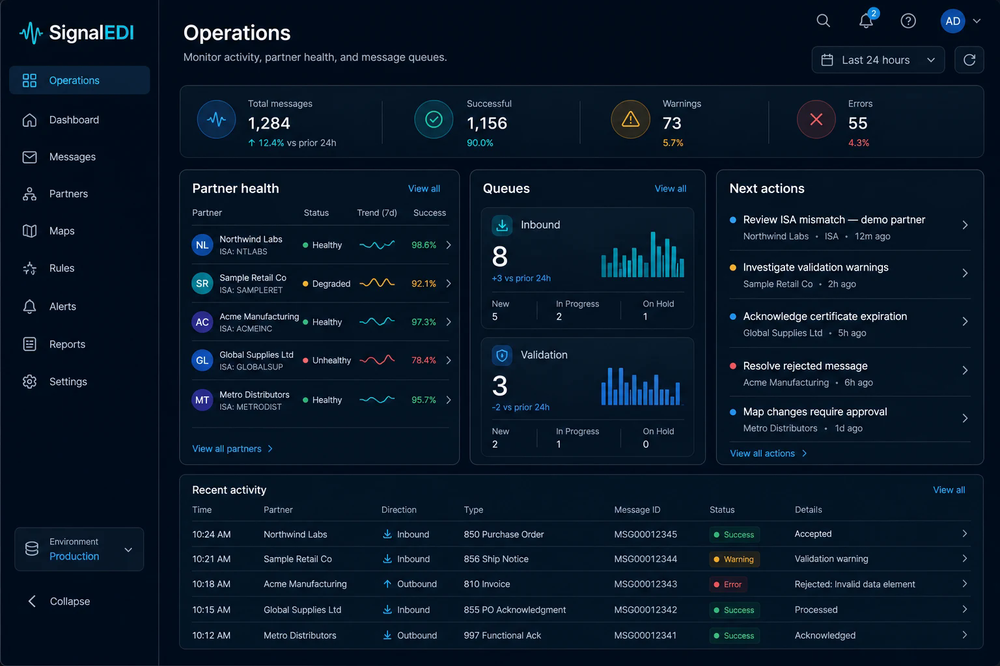Click the Inbound queue download icon
Image resolution: width=1000 pixels, height=666 pixels.
tap(502, 225)
